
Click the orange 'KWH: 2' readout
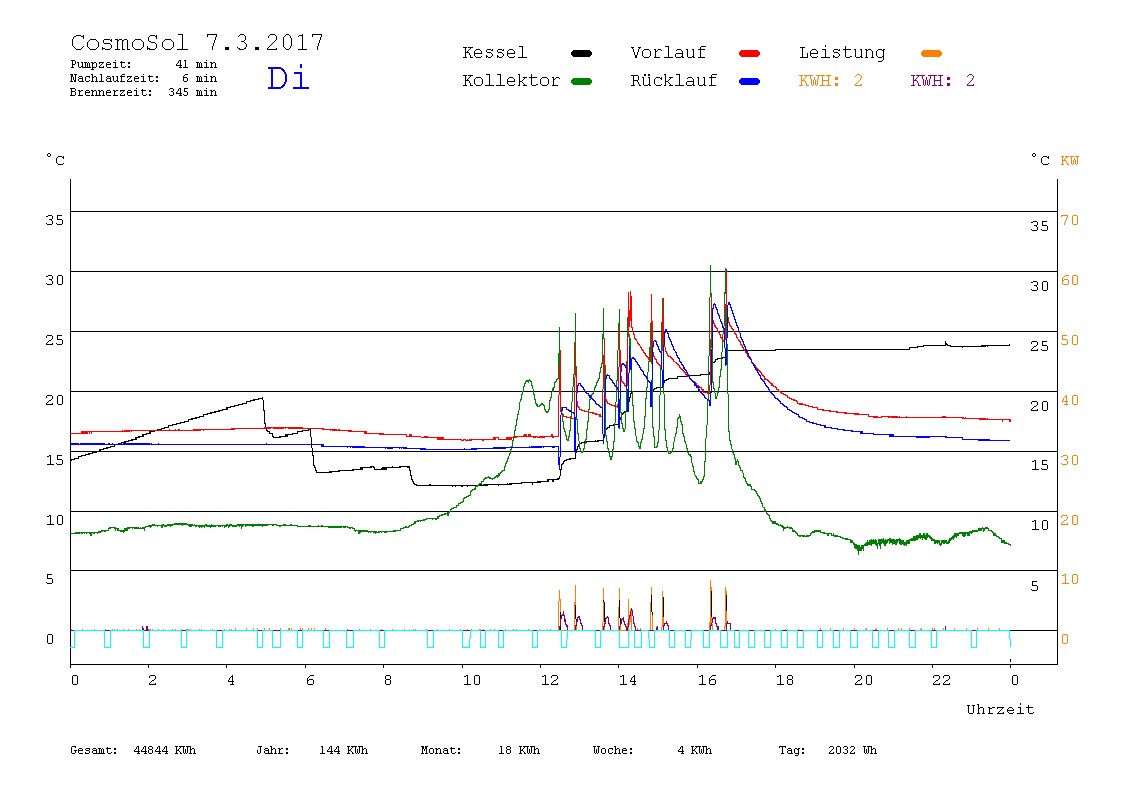click(x=831, y=81)
